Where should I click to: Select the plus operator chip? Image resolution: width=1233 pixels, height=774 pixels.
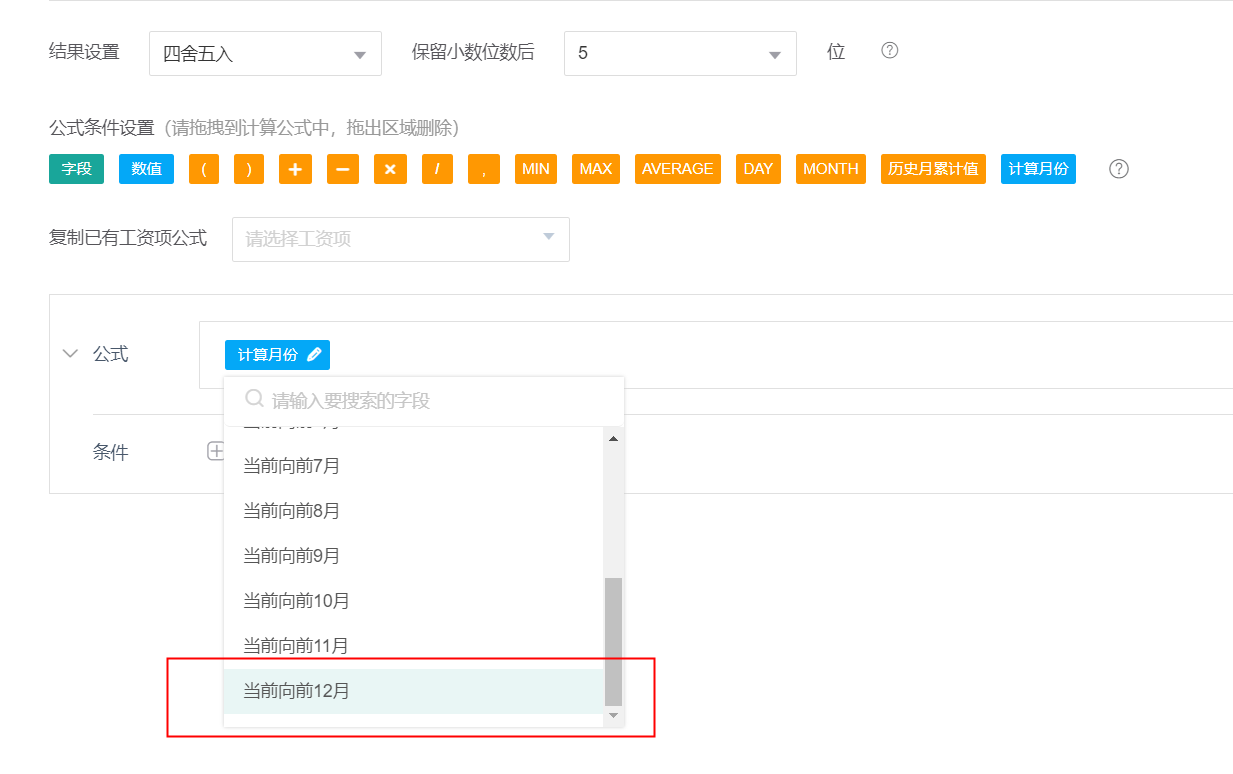tap(294, 169)
